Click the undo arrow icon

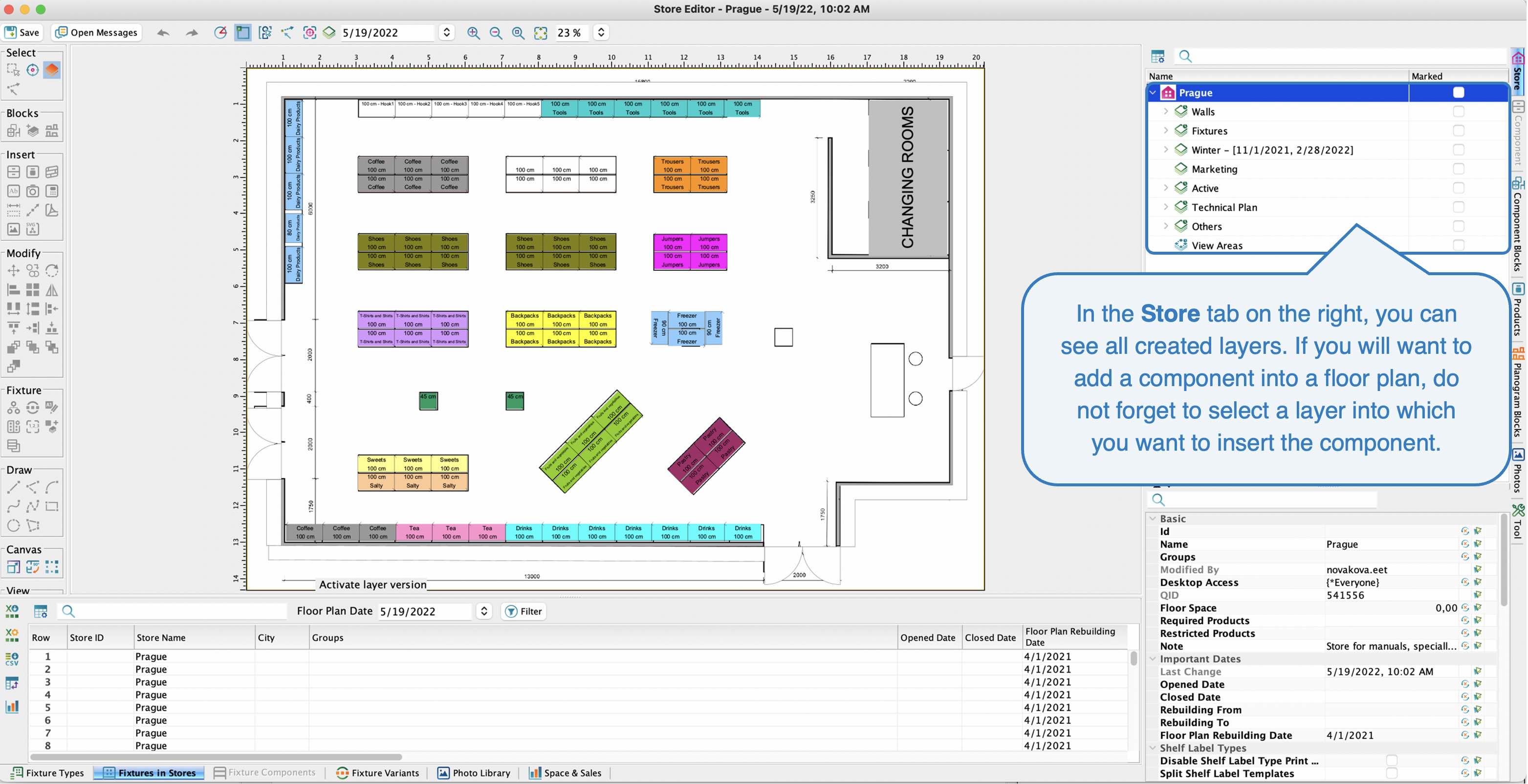coord(163,33)
